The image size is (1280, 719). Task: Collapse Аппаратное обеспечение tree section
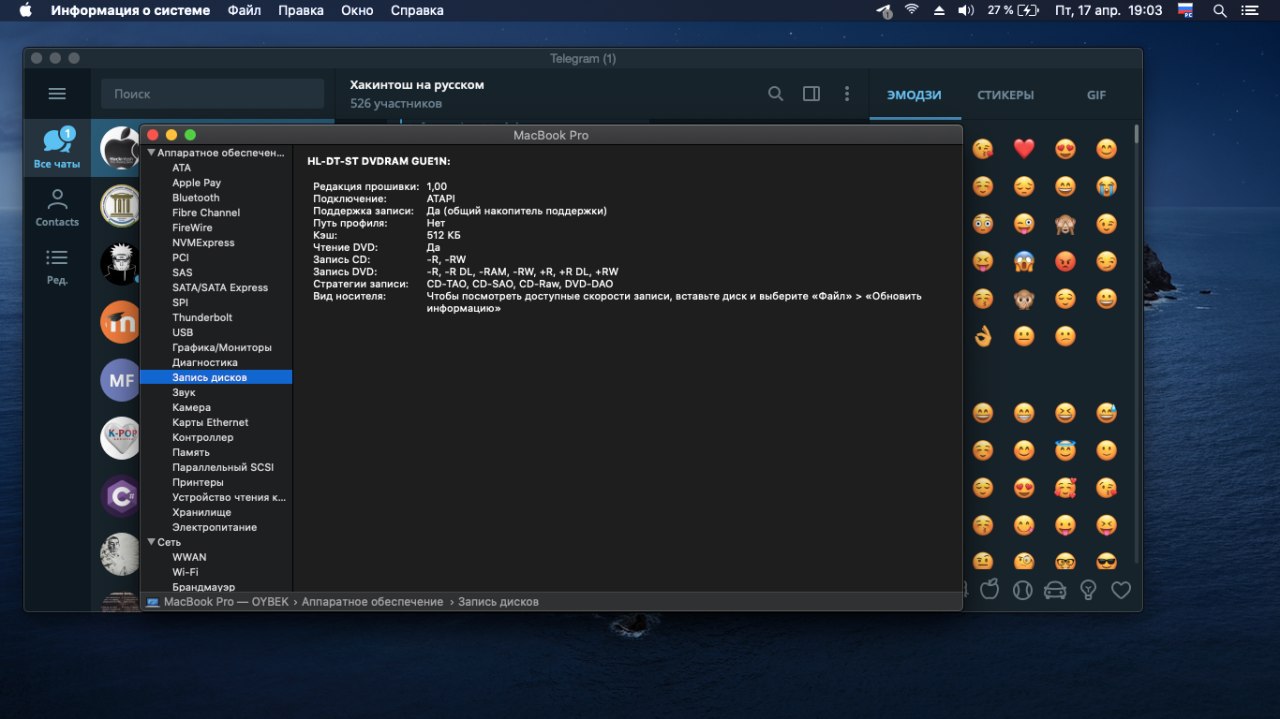coord(152,153)
